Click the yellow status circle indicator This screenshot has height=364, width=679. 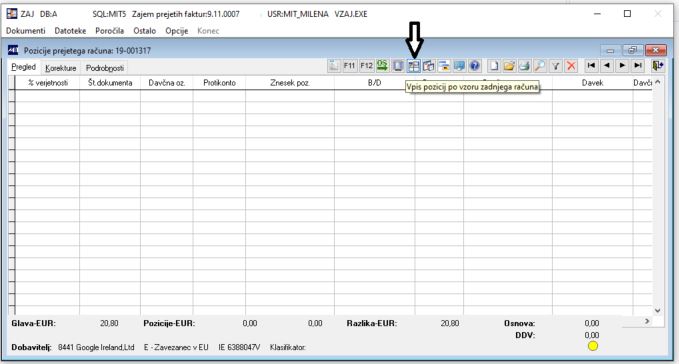(593, 346)
